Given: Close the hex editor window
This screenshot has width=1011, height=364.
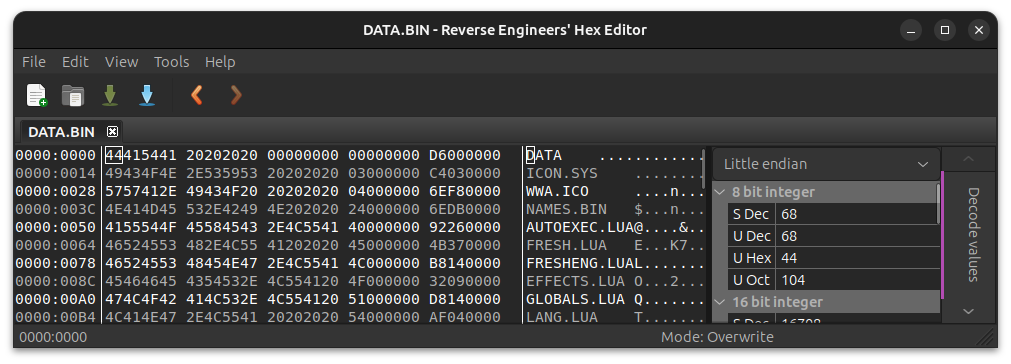Looking at the screenshot, I should [x=979, y=30].
